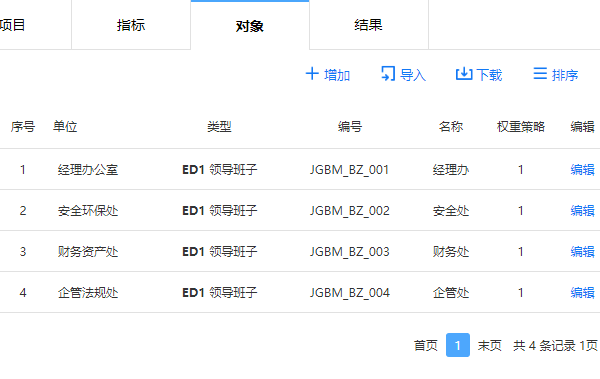Click the plus icon for 增加
This screenshot has width=600, height=379.
[x=312, y=74]
